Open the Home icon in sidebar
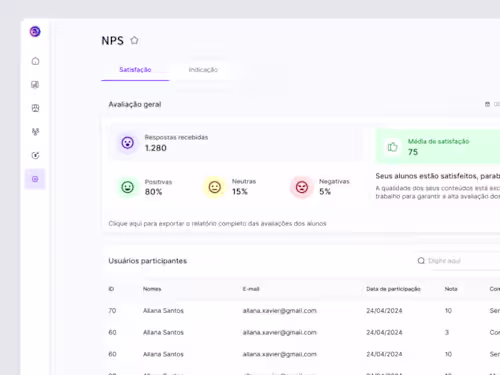 [35, 61]
